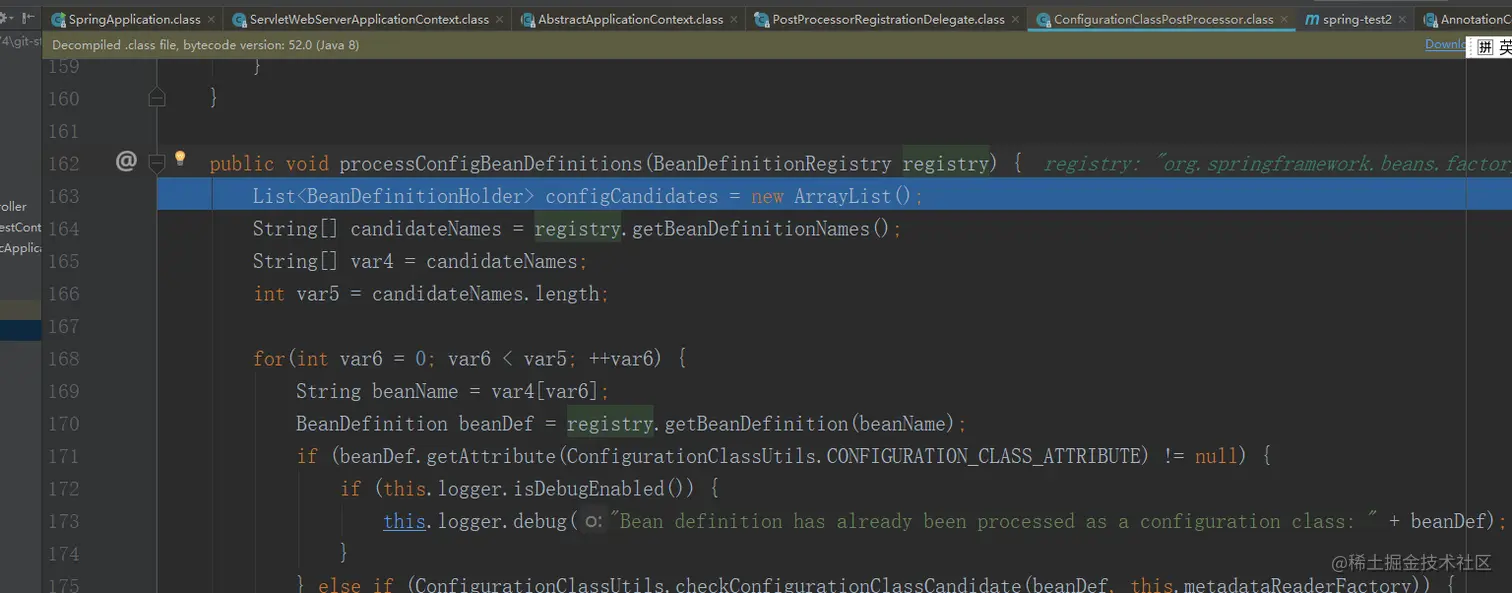Close the ConfigurationClassPostProcessor.class tab
This screenshot has width=1512, height=593.
point(1284,20)
